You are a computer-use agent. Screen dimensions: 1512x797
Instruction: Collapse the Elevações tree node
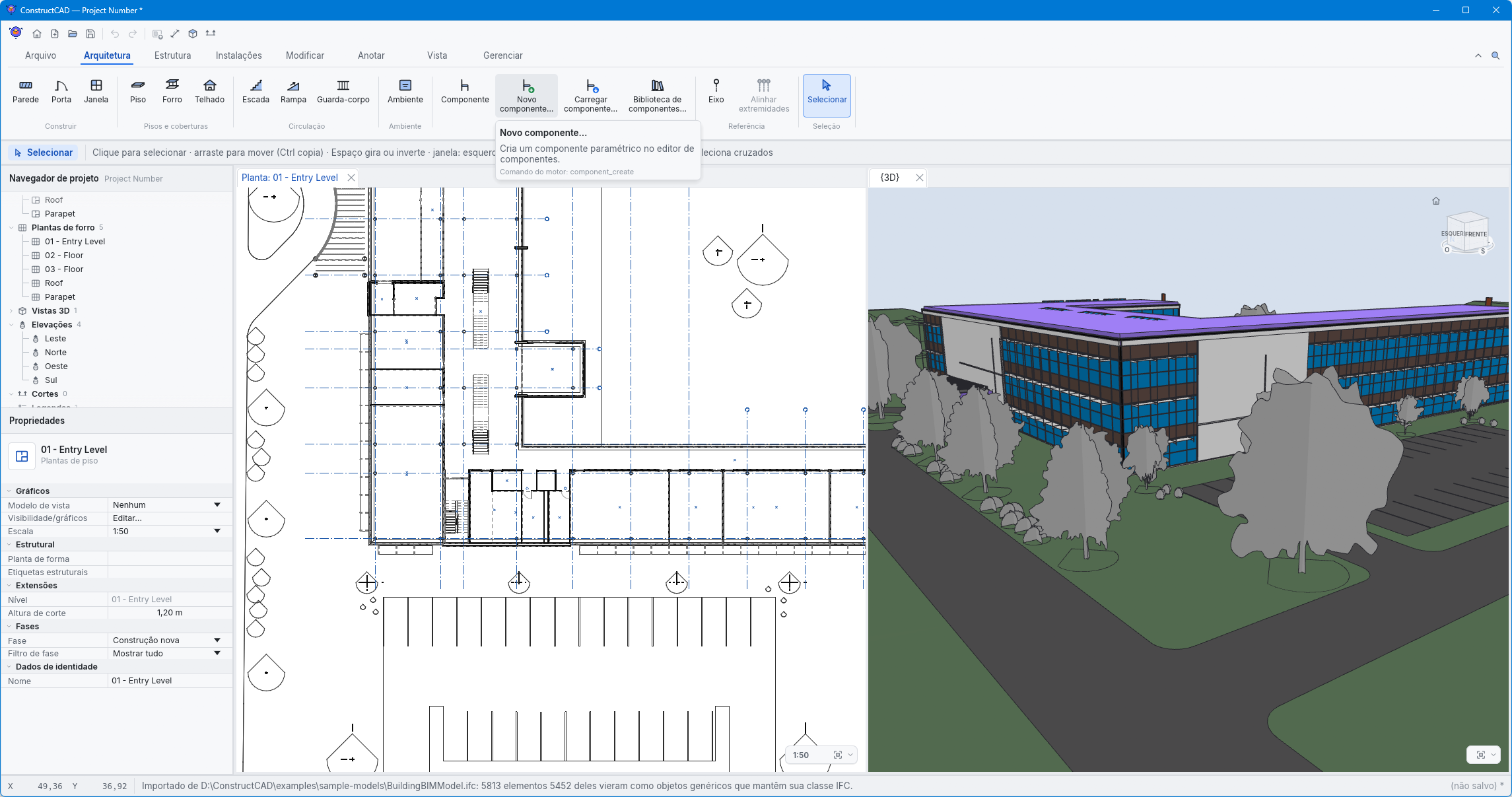pyautogui.click(x=11, y=325)
